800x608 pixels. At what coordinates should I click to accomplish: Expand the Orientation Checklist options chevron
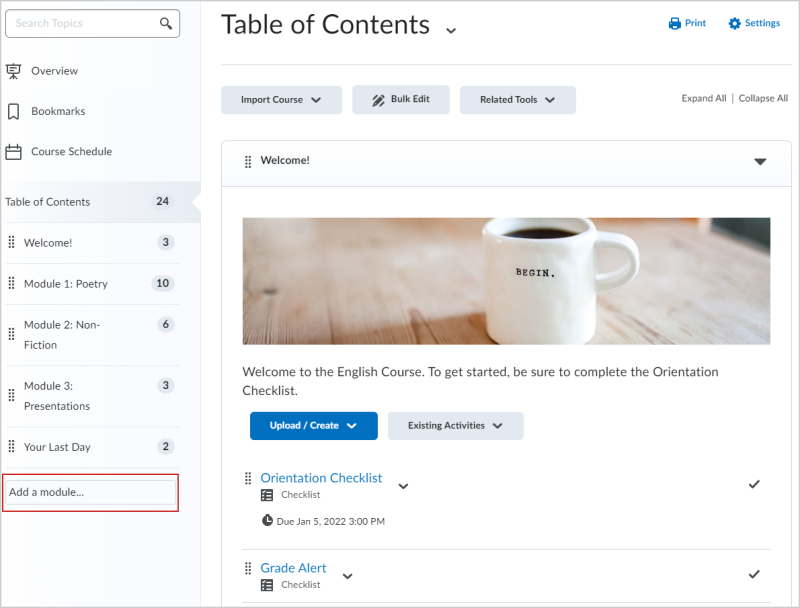[x=403, y=486]
